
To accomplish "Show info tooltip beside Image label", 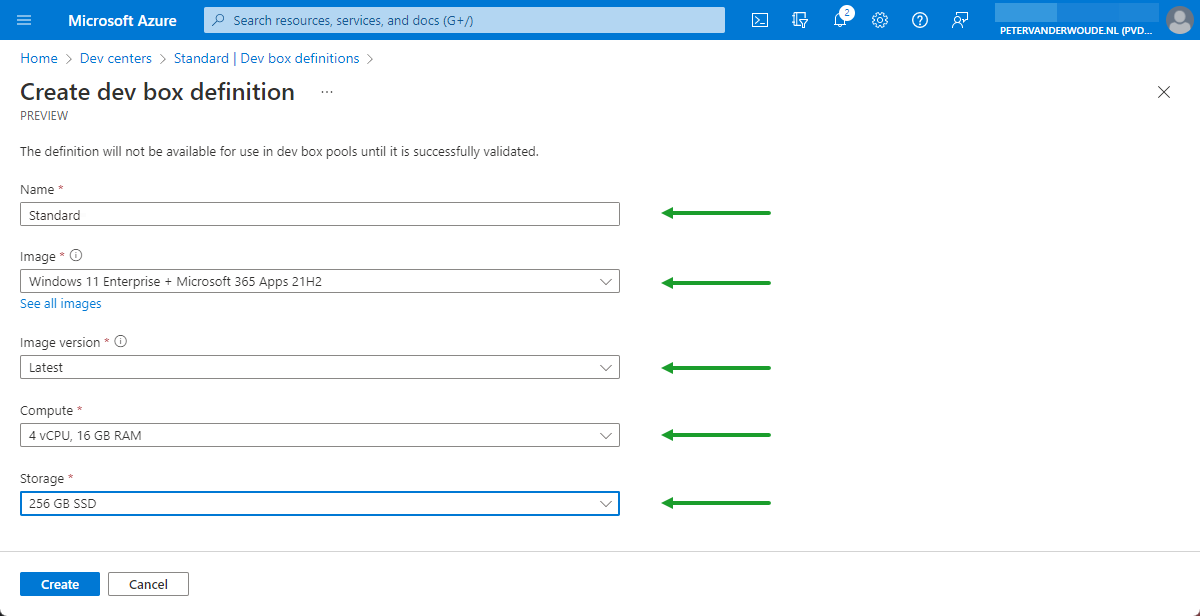I will (76, 256).
